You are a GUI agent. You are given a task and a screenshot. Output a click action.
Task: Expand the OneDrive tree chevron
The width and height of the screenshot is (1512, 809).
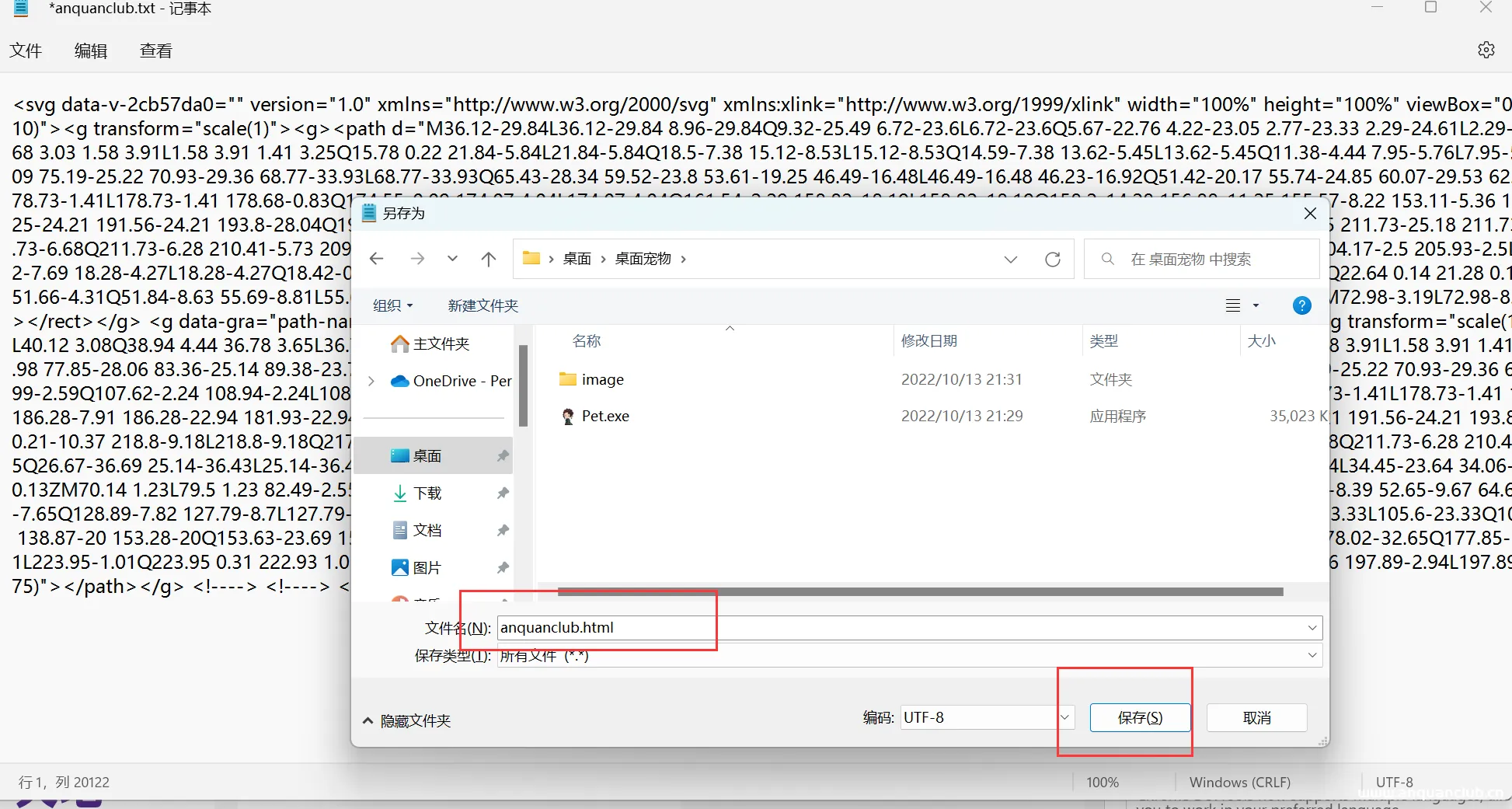click(x=371, y=381)
